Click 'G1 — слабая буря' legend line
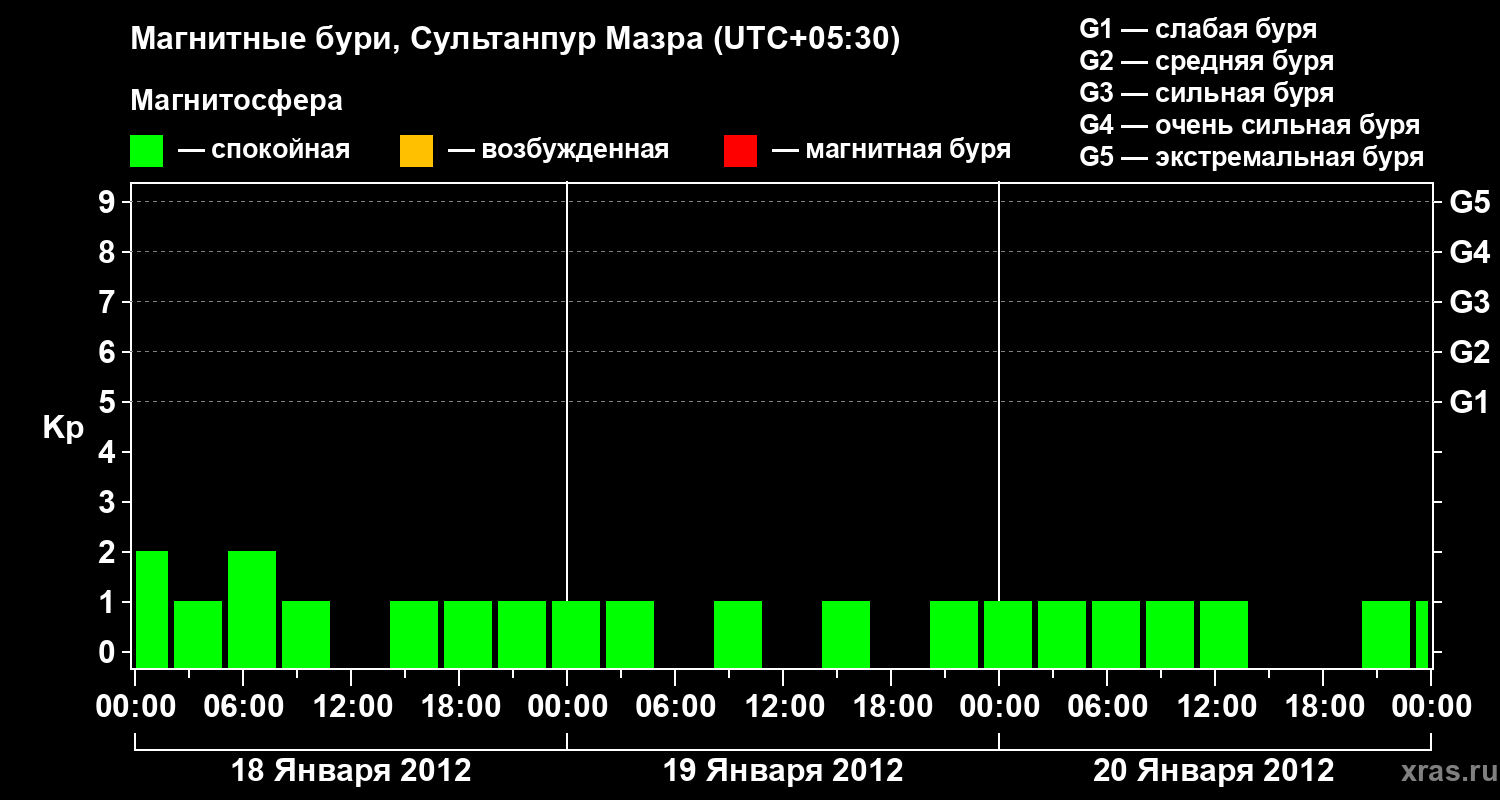 (x=1198, y=29)
